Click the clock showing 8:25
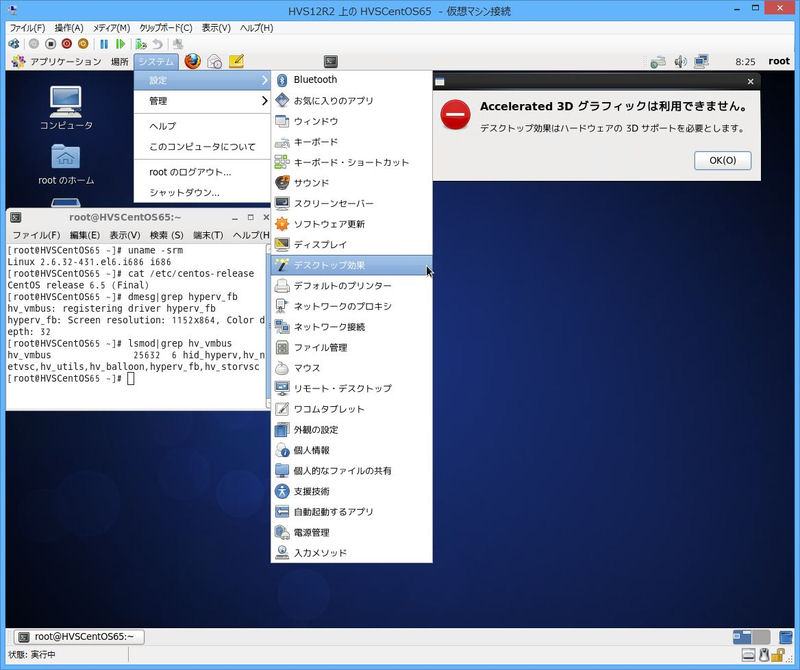Viewport: 800px width, 670px height. [745, 62]
